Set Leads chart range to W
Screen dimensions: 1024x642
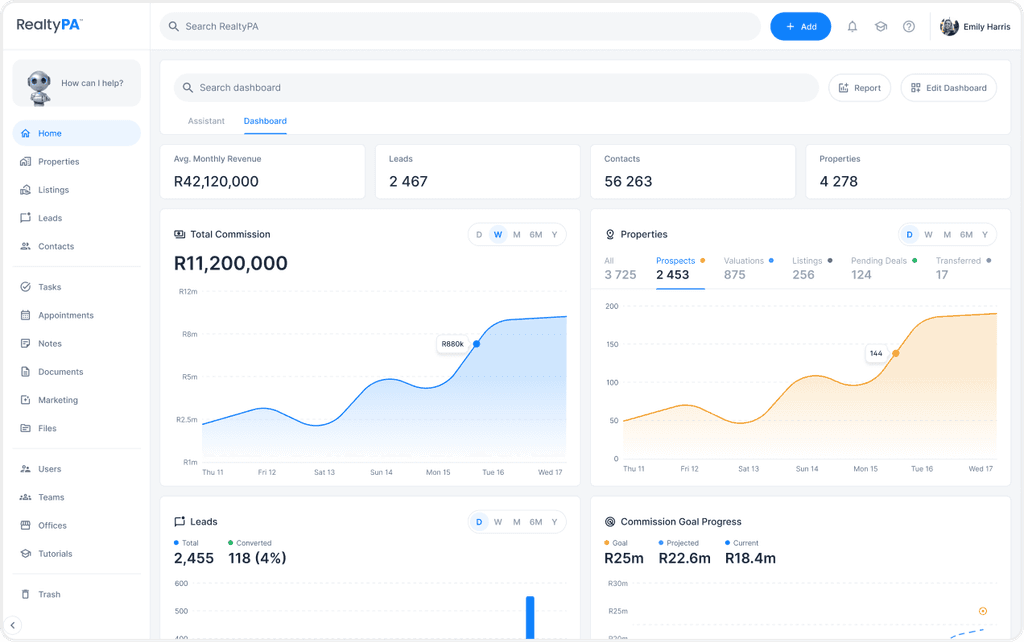(x=498, y=522)
